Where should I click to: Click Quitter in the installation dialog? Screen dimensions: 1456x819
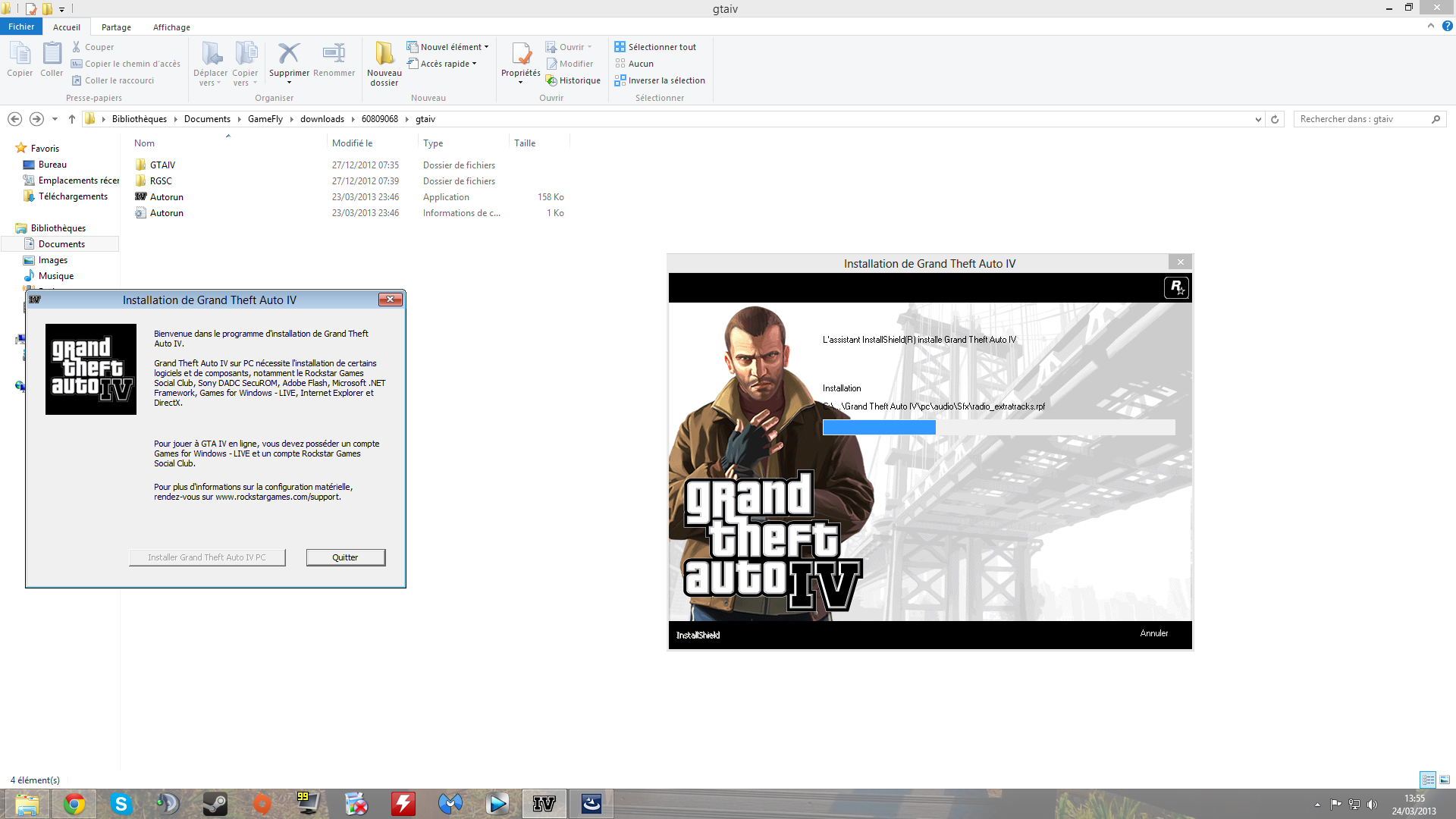click(x=345, y=557)
